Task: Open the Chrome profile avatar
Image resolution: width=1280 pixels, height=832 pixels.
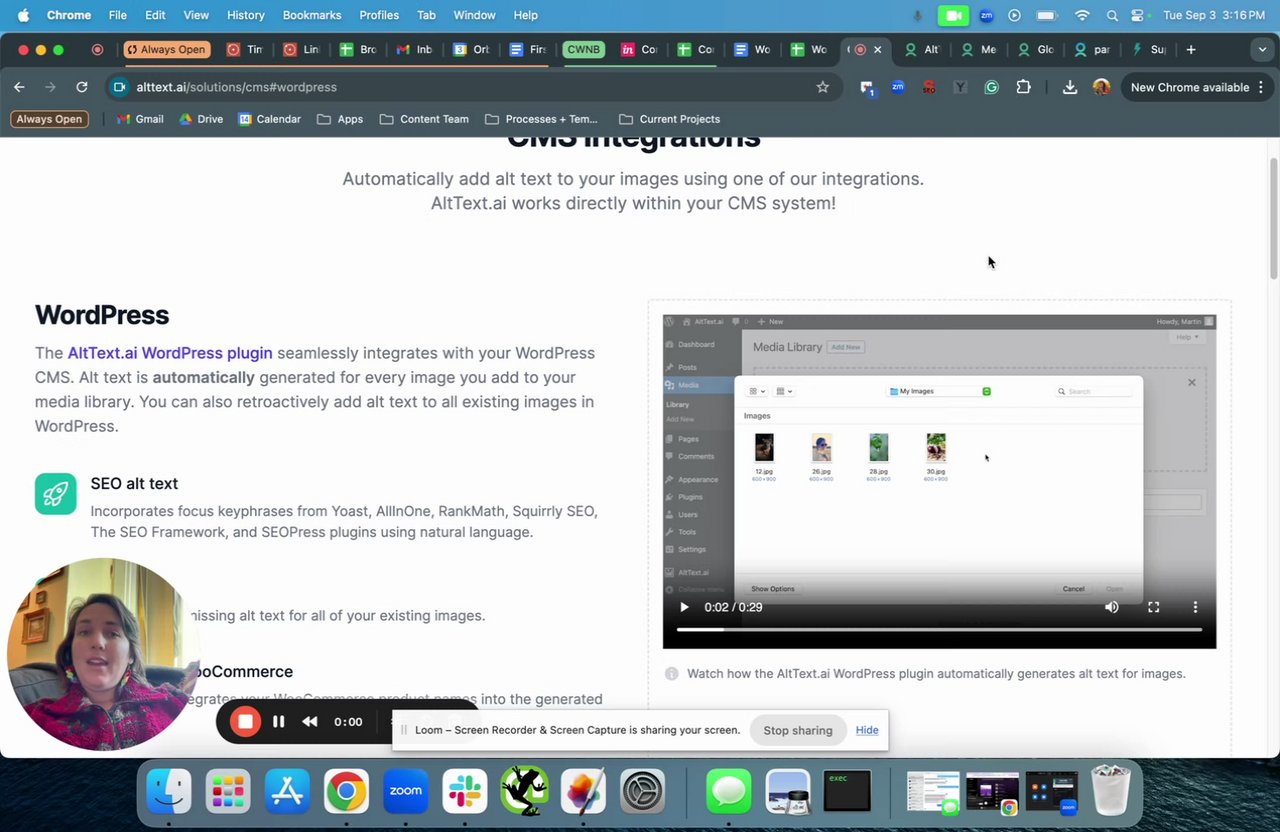Action: (x=1101, y=87)
